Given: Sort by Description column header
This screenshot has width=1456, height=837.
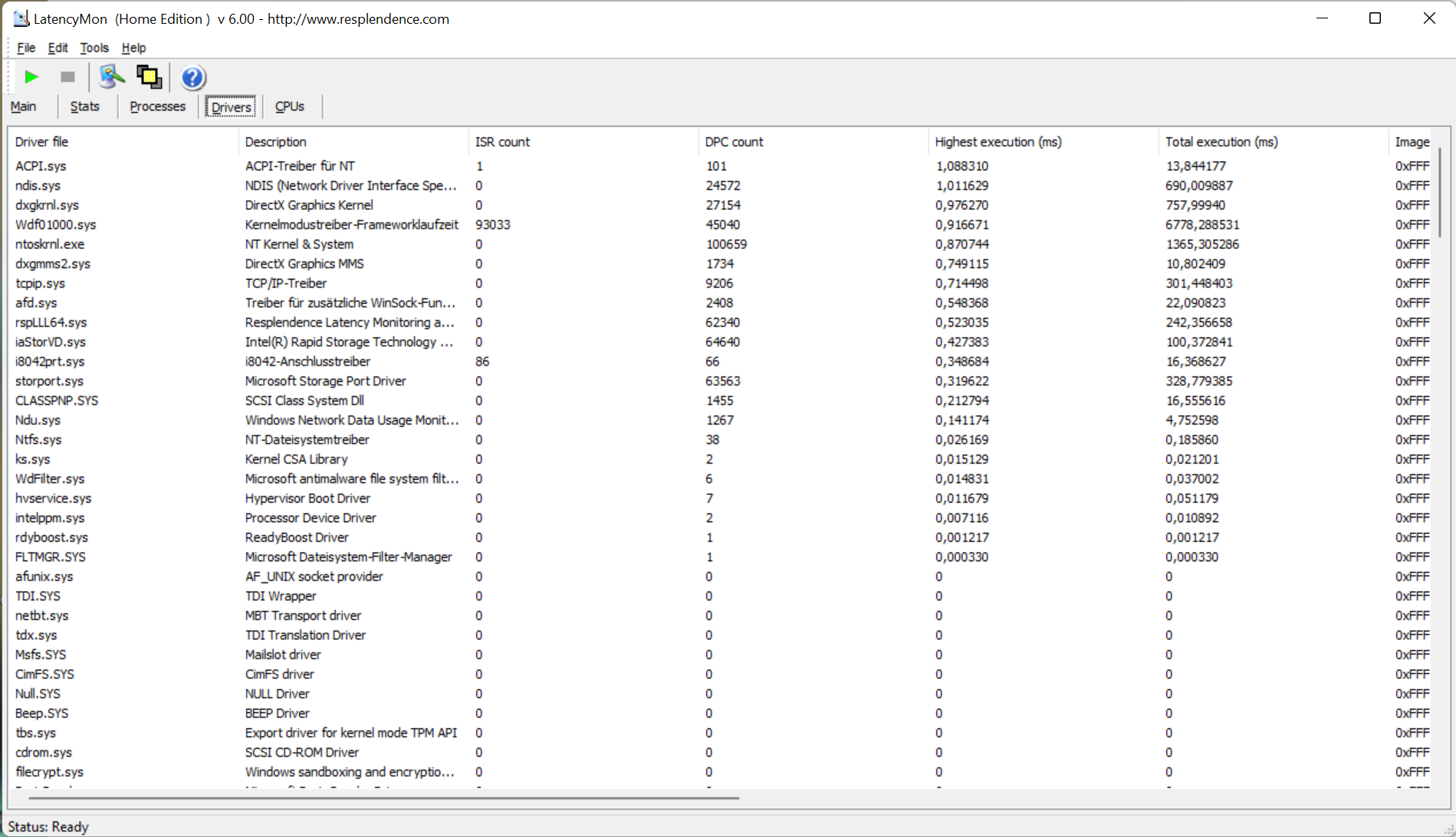Looking at the screenshot, I should (x=353, y=142).
